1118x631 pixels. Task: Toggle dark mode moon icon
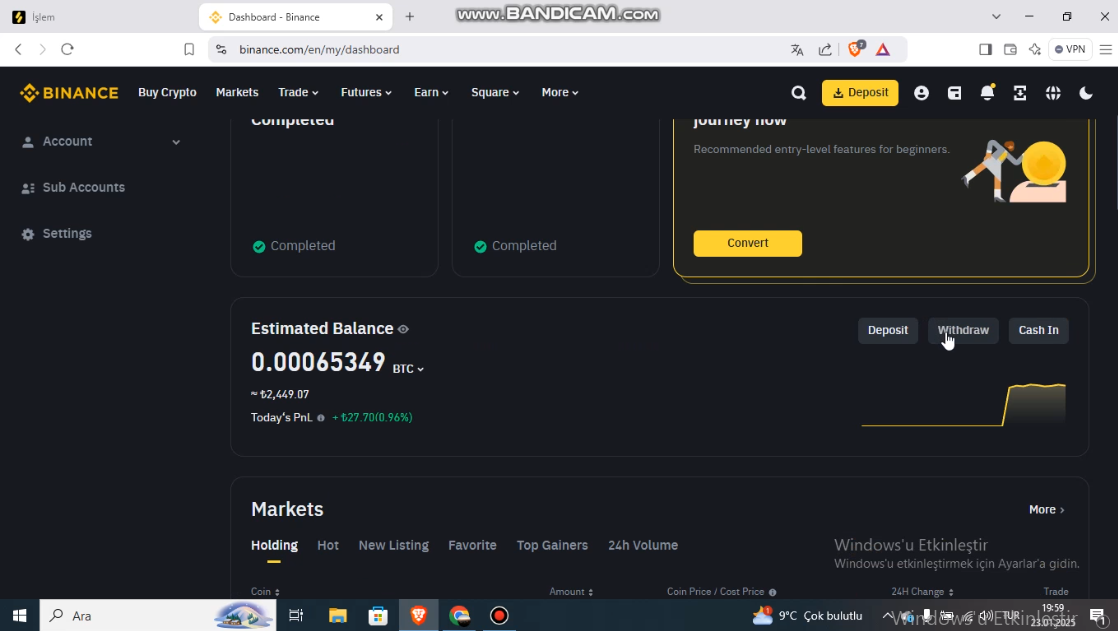point(1086,93)
